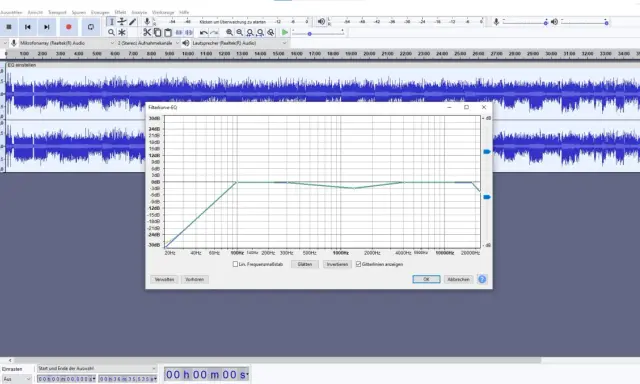Open the Effekt menu
The image size is (640, 384).
click(120, 12)
